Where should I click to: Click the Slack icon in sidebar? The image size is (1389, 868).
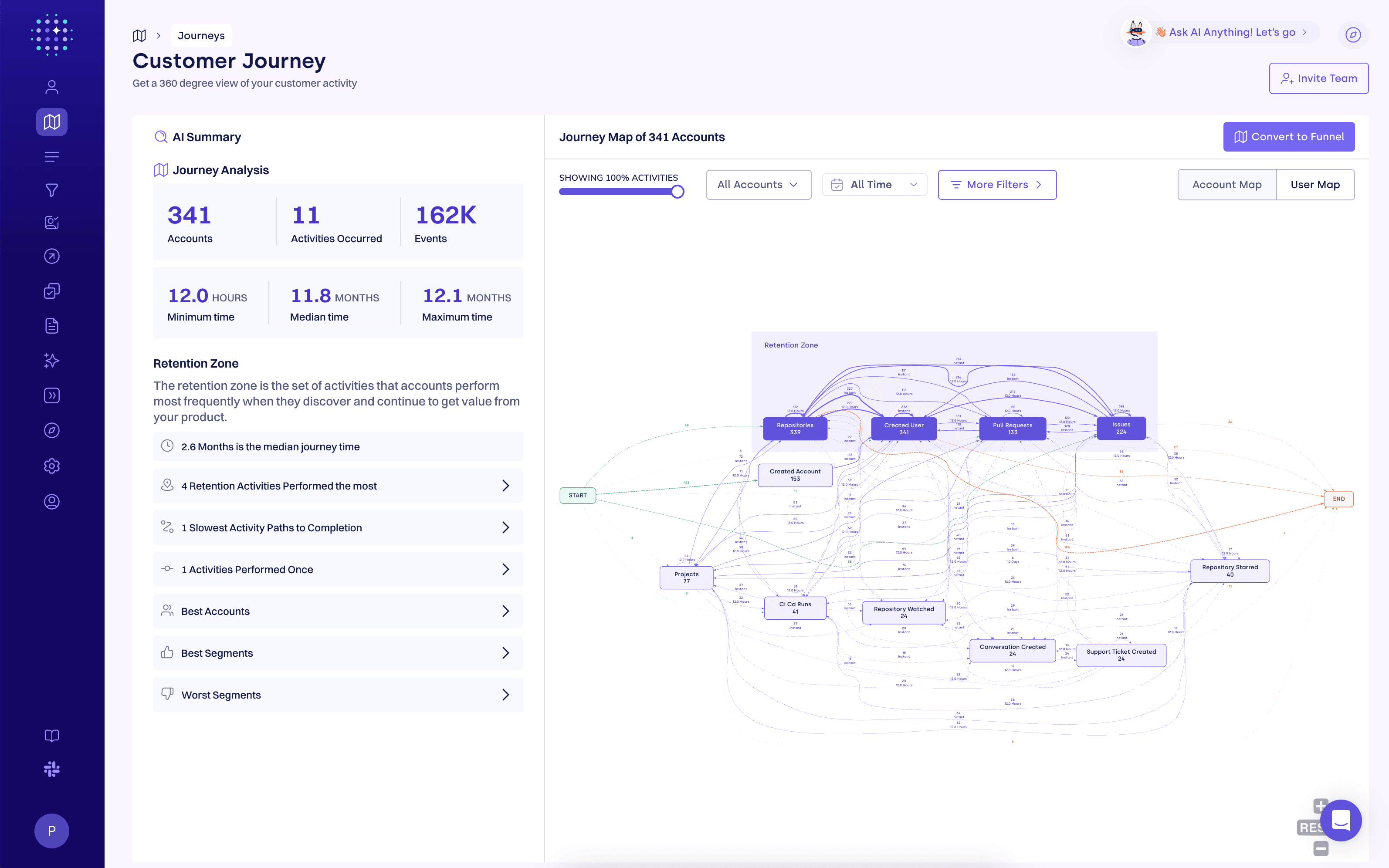coord(52,769)
